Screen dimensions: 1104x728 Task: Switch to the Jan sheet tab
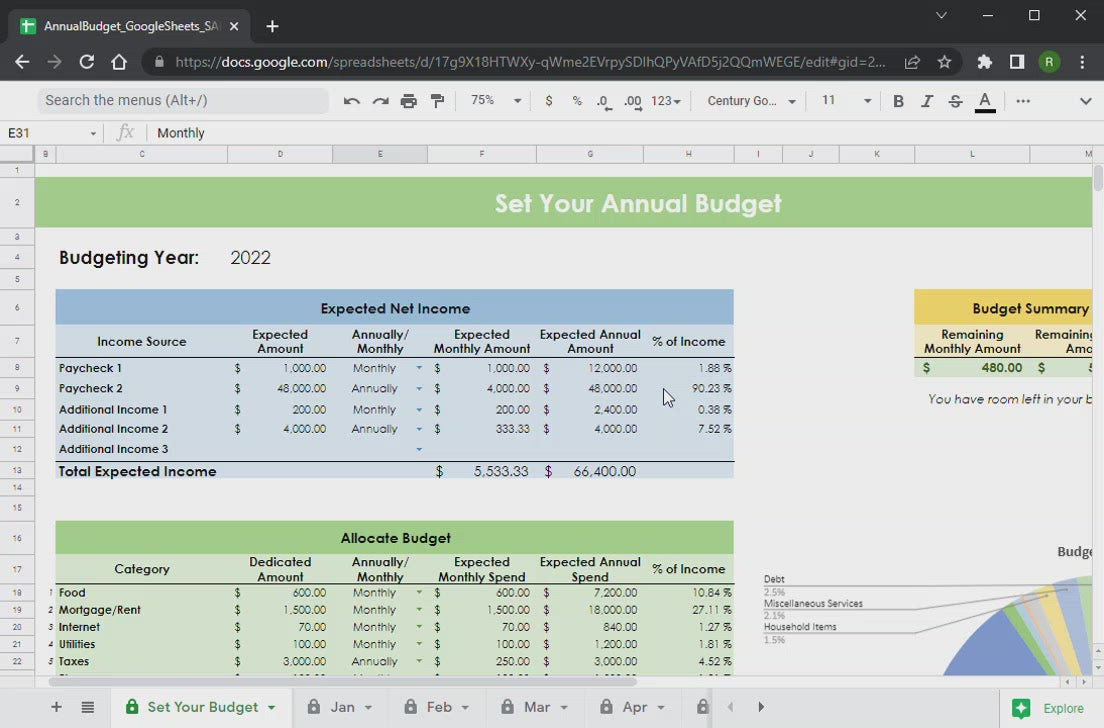pyautogui.click(x=342, y=707)
